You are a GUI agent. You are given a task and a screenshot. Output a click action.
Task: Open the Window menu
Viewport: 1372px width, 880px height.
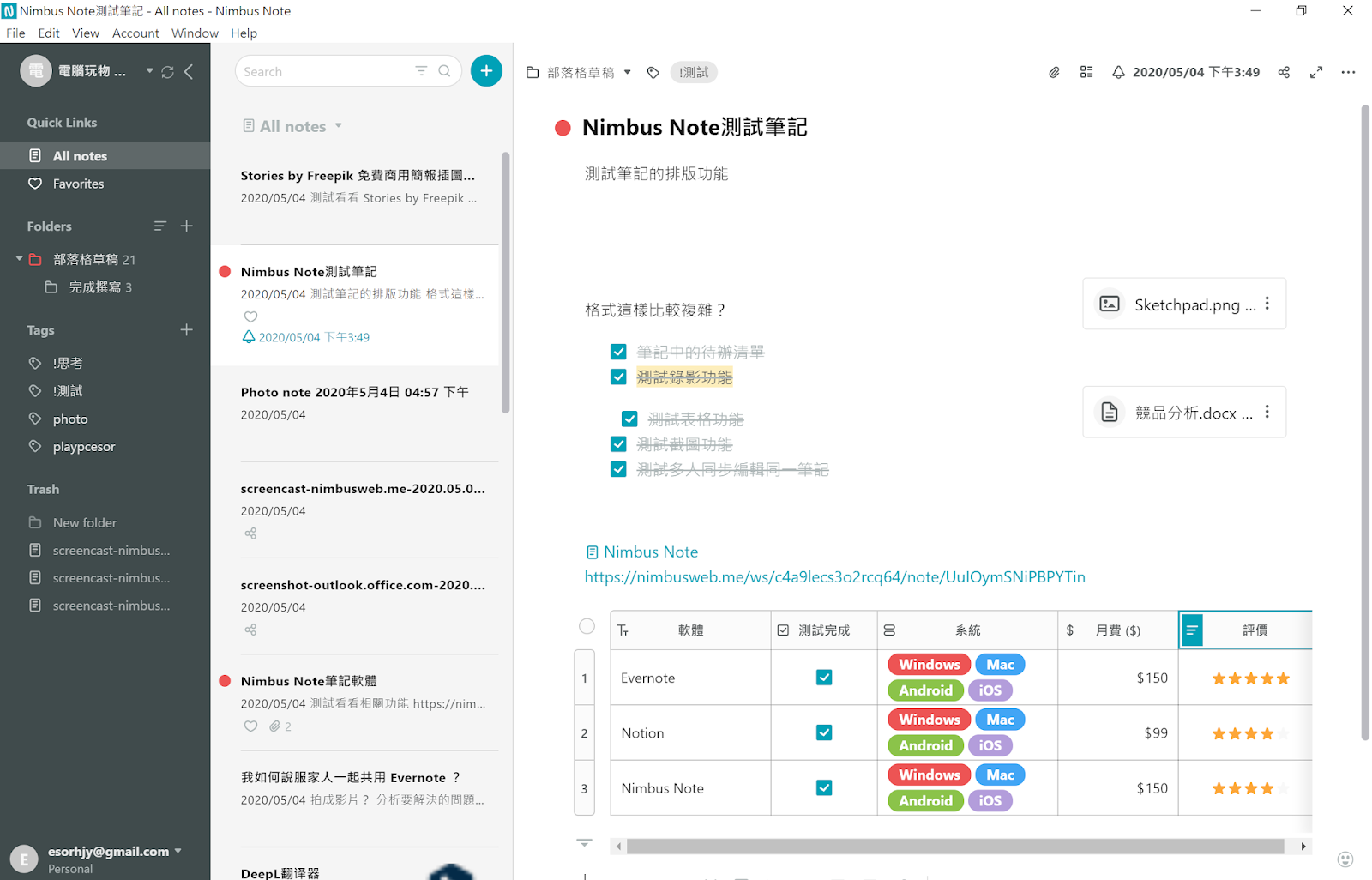pos(195,33)
